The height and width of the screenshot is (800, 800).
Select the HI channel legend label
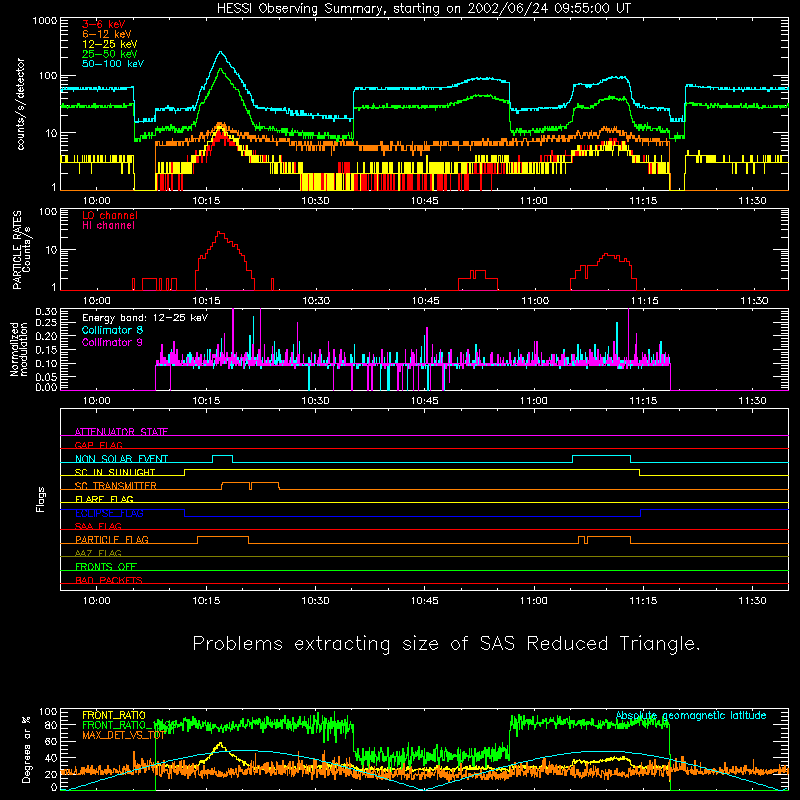tap(108, 226)
